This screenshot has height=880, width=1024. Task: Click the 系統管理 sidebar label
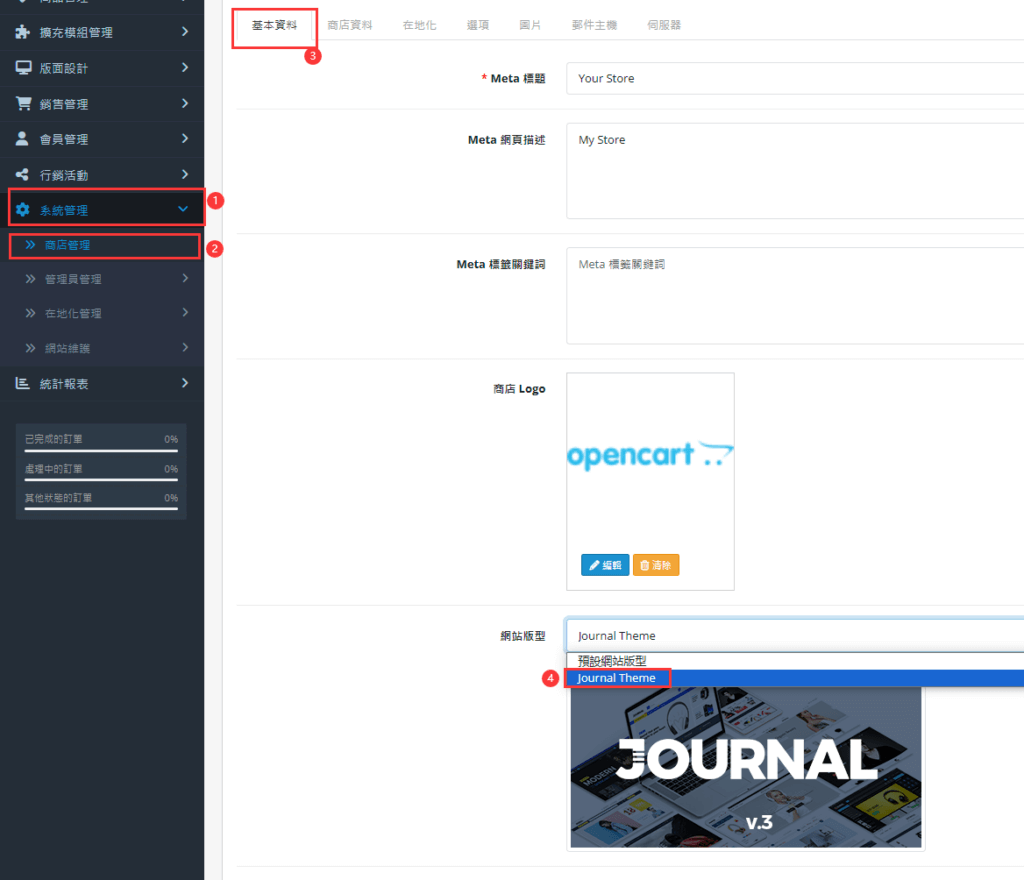point(63,210)
